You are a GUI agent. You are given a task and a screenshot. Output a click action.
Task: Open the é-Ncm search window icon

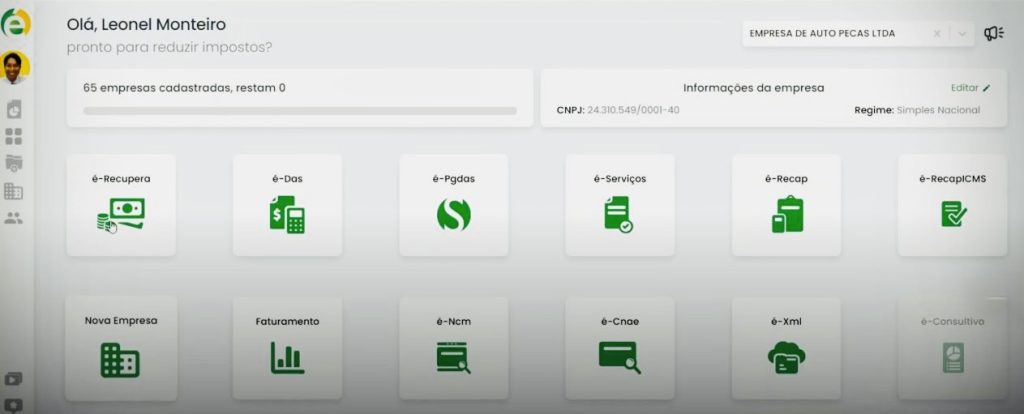(453, 358)
